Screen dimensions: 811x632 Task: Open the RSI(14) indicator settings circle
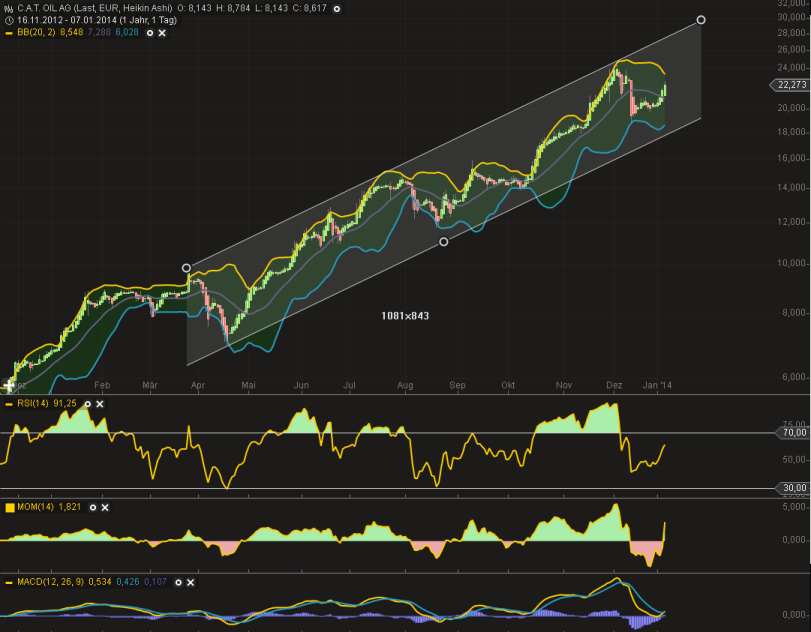(x=87, y=404)
